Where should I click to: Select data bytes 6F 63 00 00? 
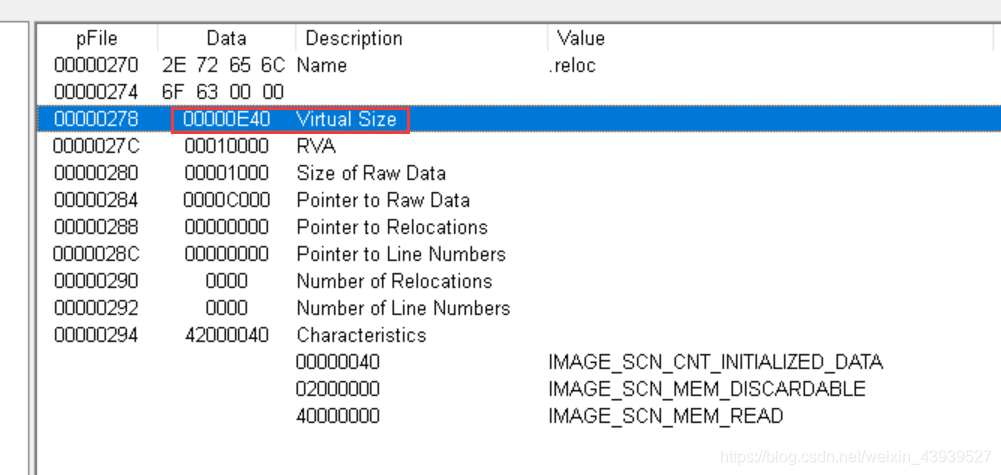click(223, 92)
